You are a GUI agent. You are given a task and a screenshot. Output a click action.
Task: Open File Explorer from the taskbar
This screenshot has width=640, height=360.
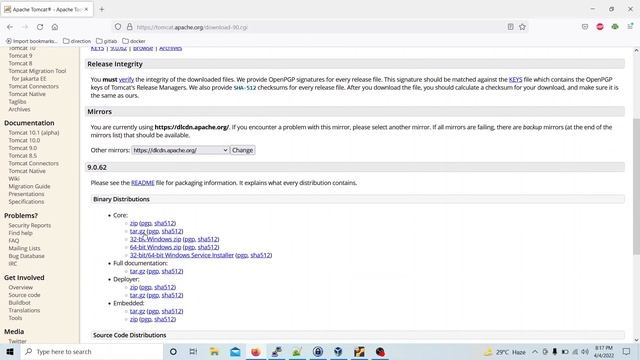coord(214,351)
